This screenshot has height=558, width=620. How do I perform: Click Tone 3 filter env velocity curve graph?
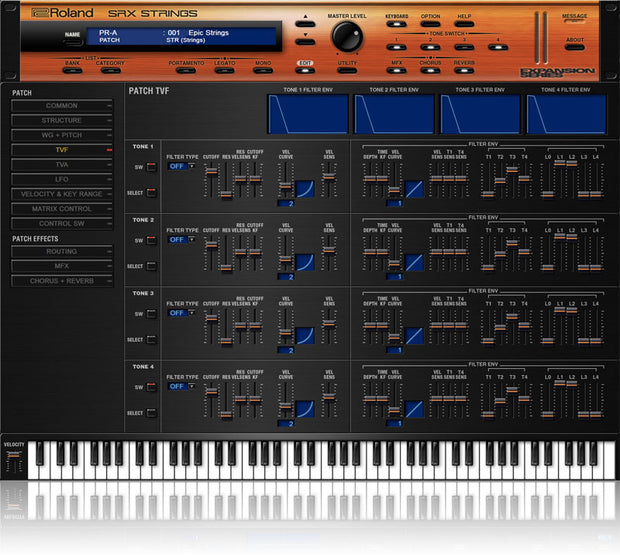click(x=414, y=336)
